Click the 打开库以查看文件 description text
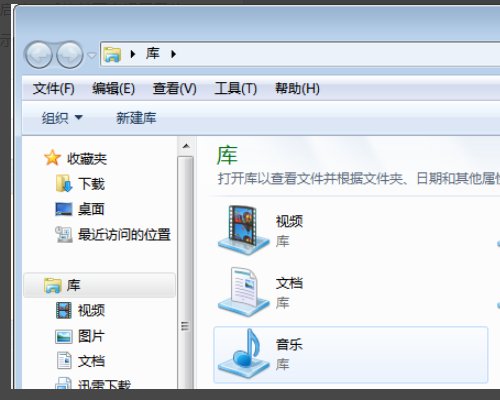Viewport: 500px width, 400px height. pos(359,179)
